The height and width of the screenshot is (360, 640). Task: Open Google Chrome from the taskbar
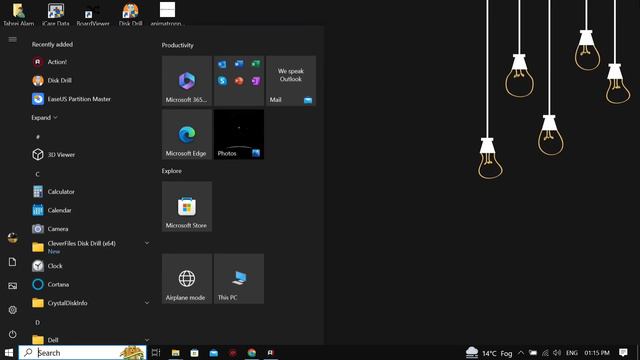(252, 353)
